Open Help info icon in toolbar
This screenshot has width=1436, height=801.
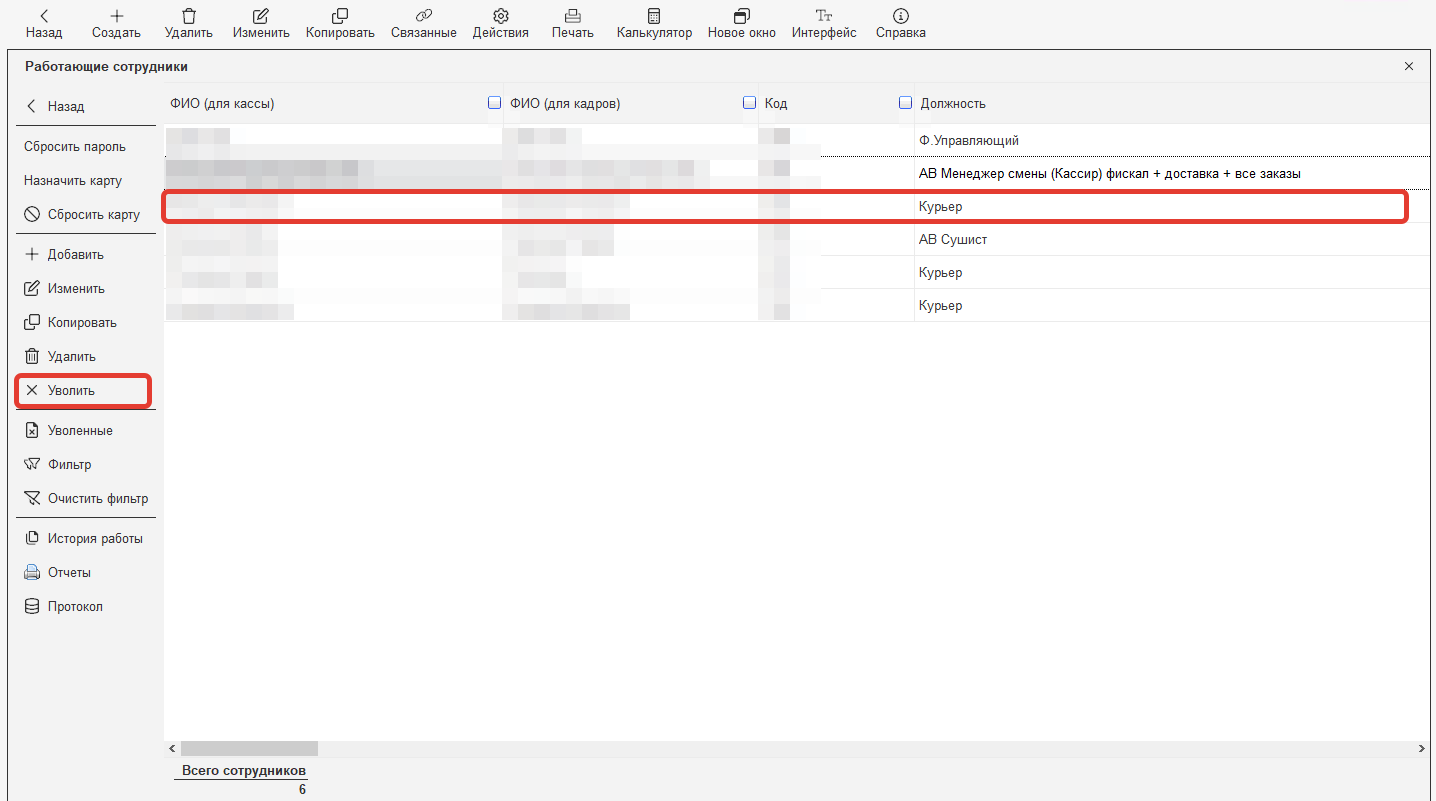(x=900, y=17)
